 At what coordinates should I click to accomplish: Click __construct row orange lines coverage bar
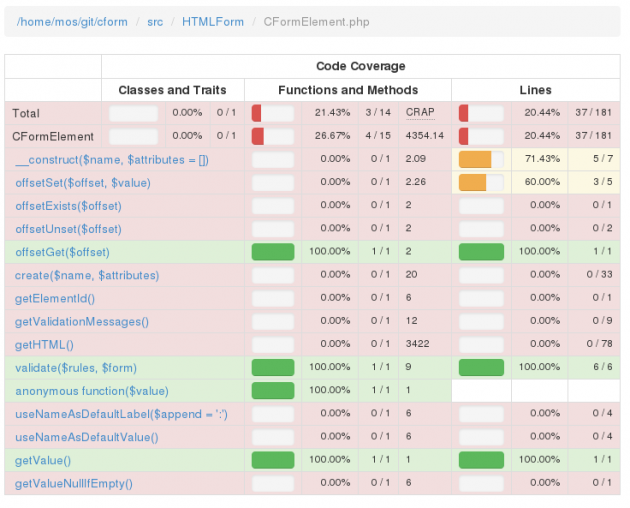coord(481,159)
